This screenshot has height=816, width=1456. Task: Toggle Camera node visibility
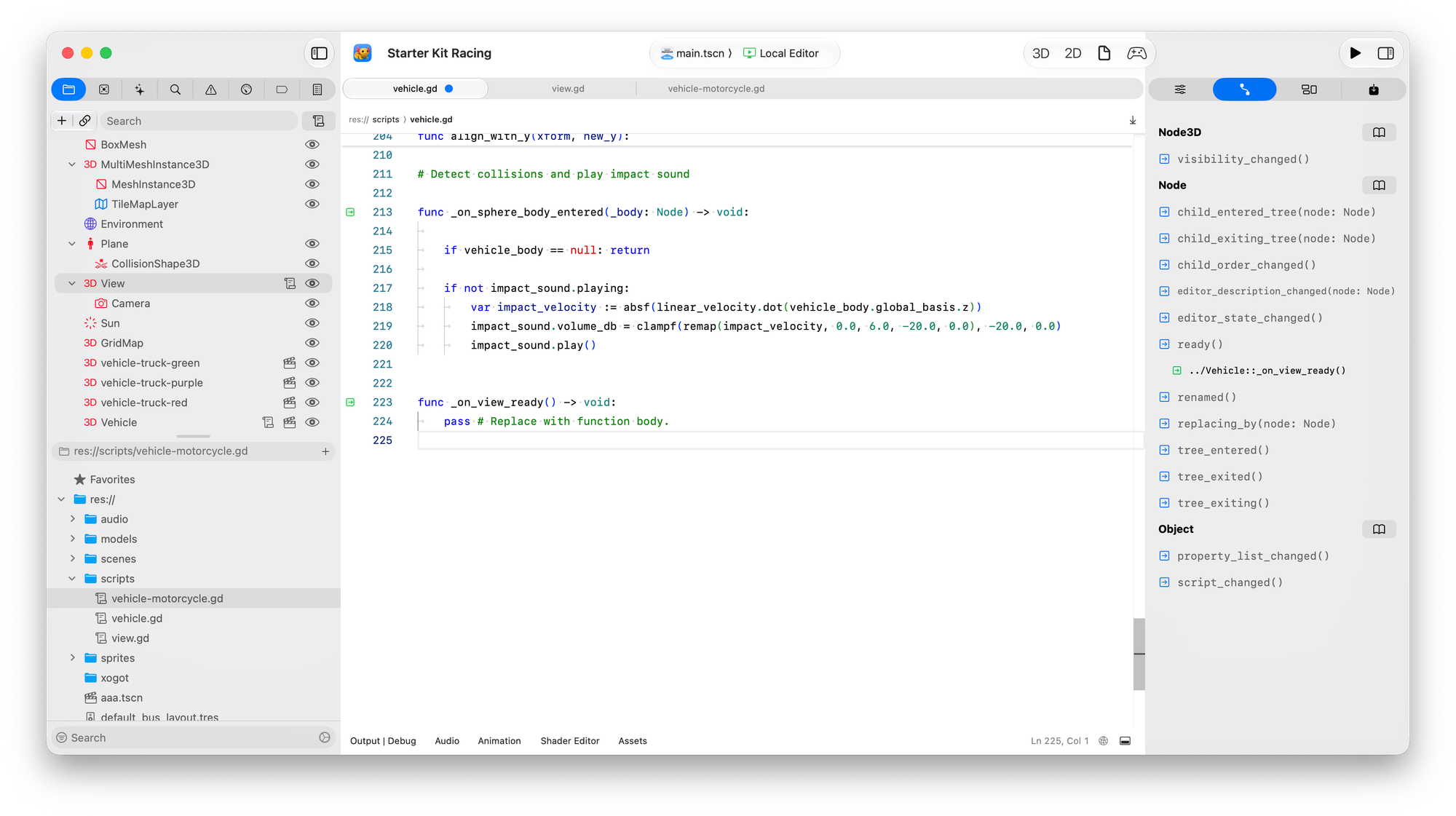click(312, 304)
